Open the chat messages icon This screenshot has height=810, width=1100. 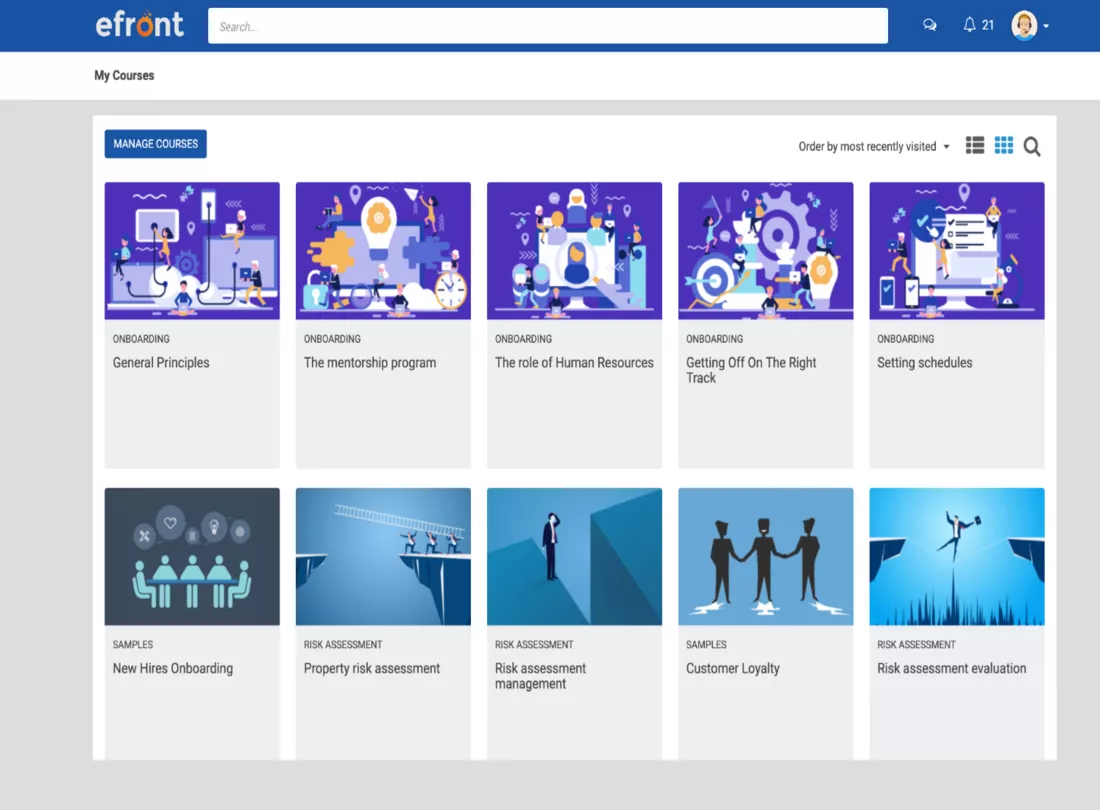coord(930,24)
